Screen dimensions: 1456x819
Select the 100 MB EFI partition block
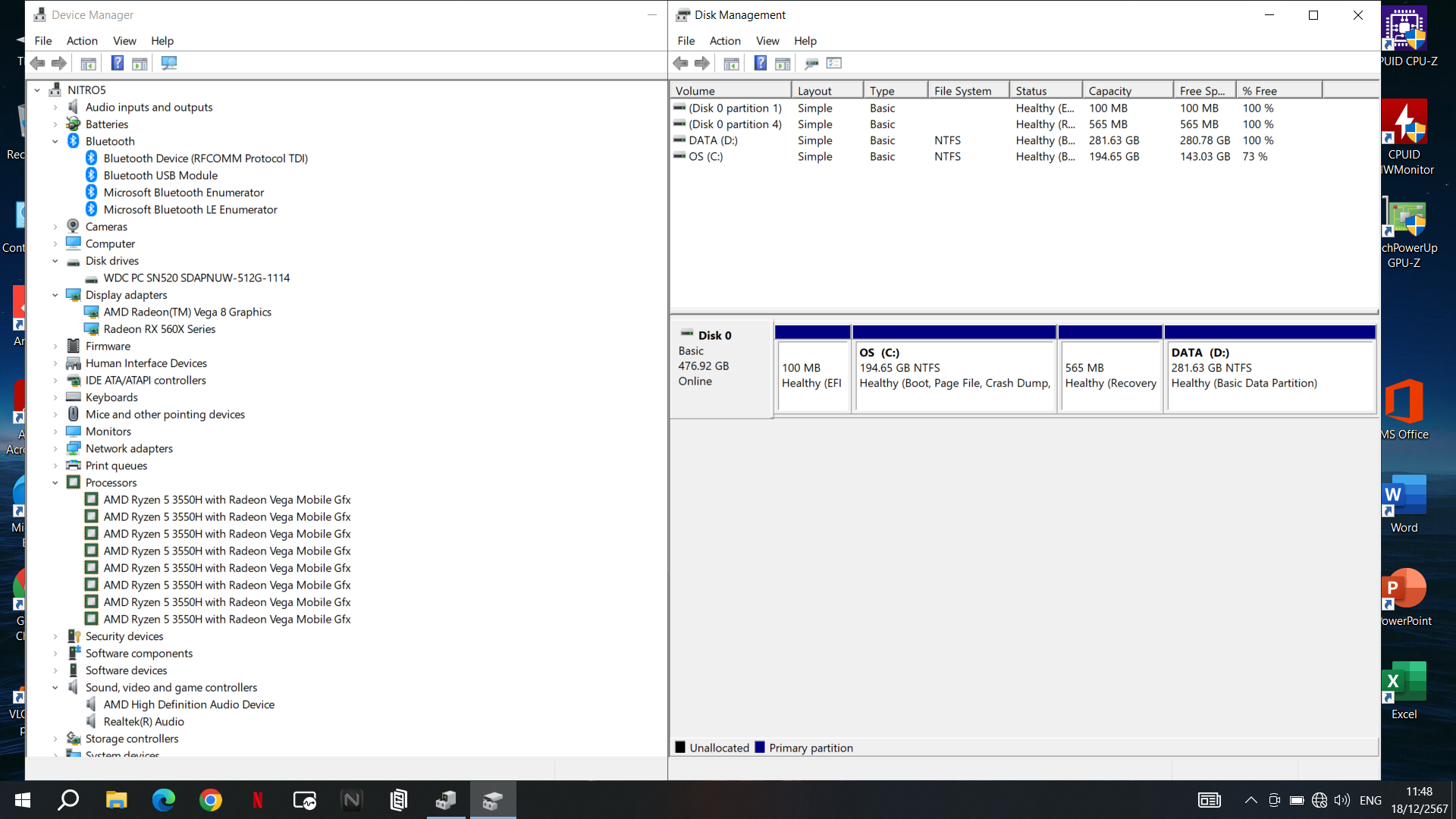coord(812,370)
